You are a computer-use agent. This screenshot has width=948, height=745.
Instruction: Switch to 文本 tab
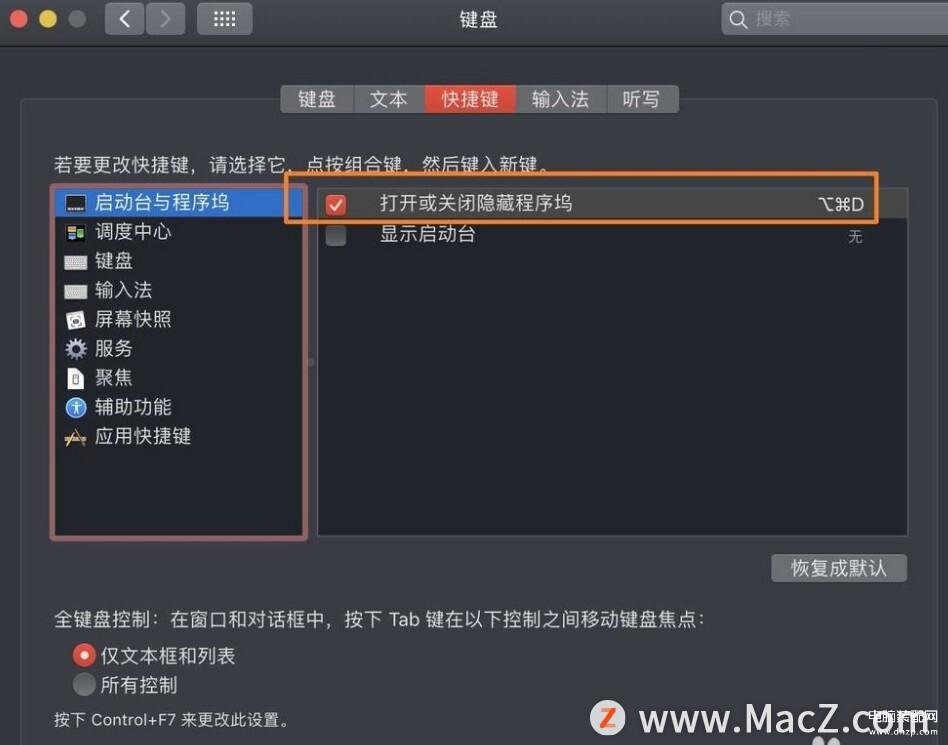click(389, 99)
